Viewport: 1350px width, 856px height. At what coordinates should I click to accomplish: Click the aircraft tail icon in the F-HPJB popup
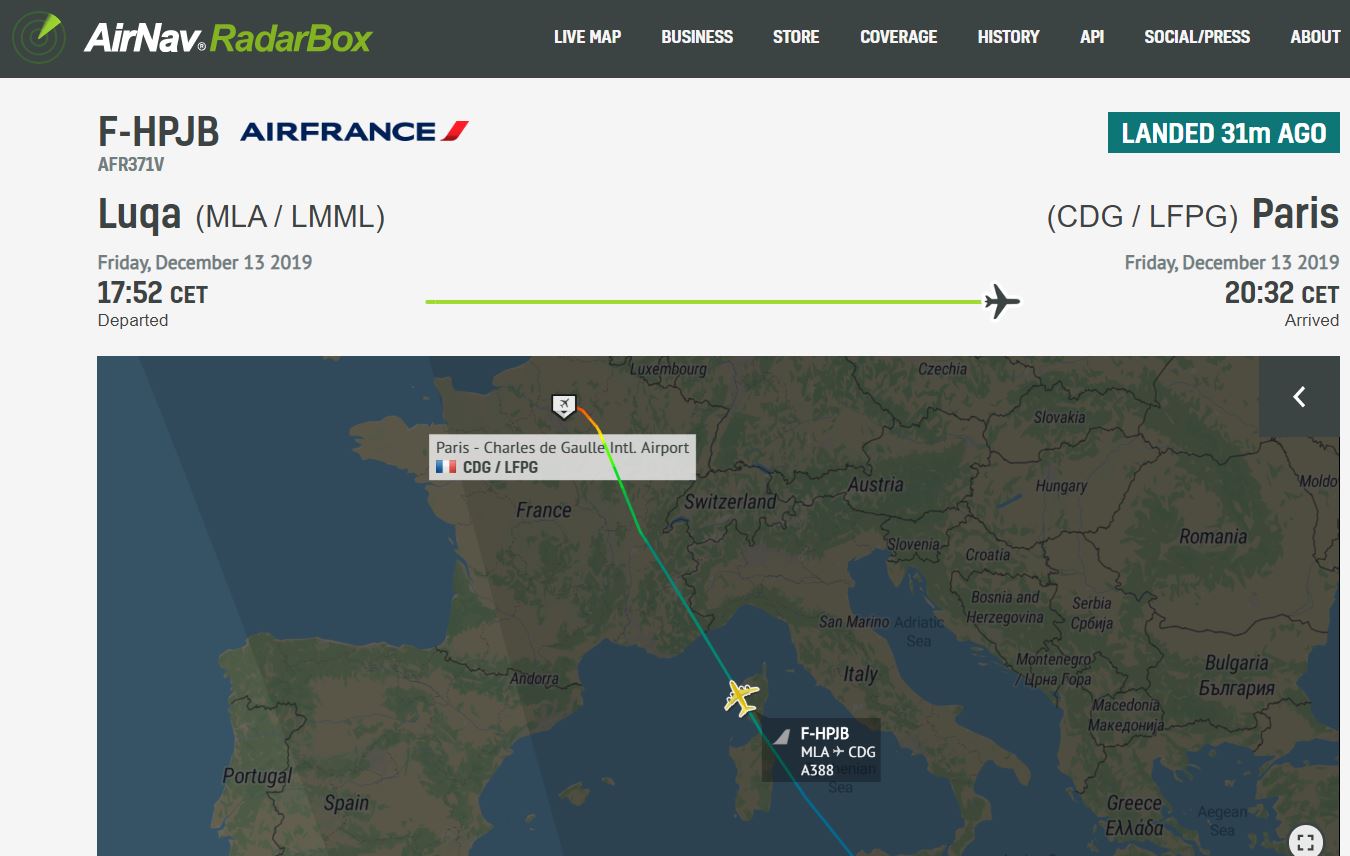pyautogui.click(x=782, y=736)
